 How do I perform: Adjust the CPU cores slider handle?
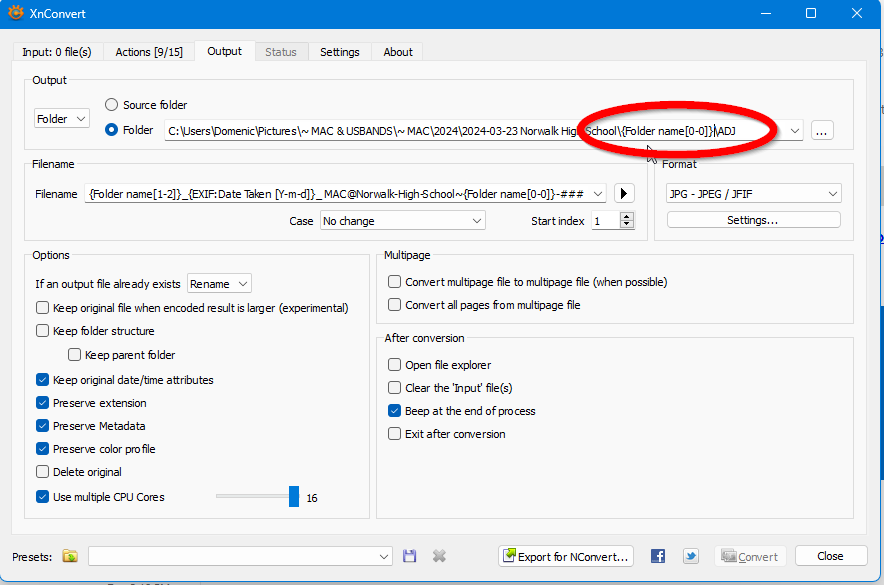tap(294, 497)
